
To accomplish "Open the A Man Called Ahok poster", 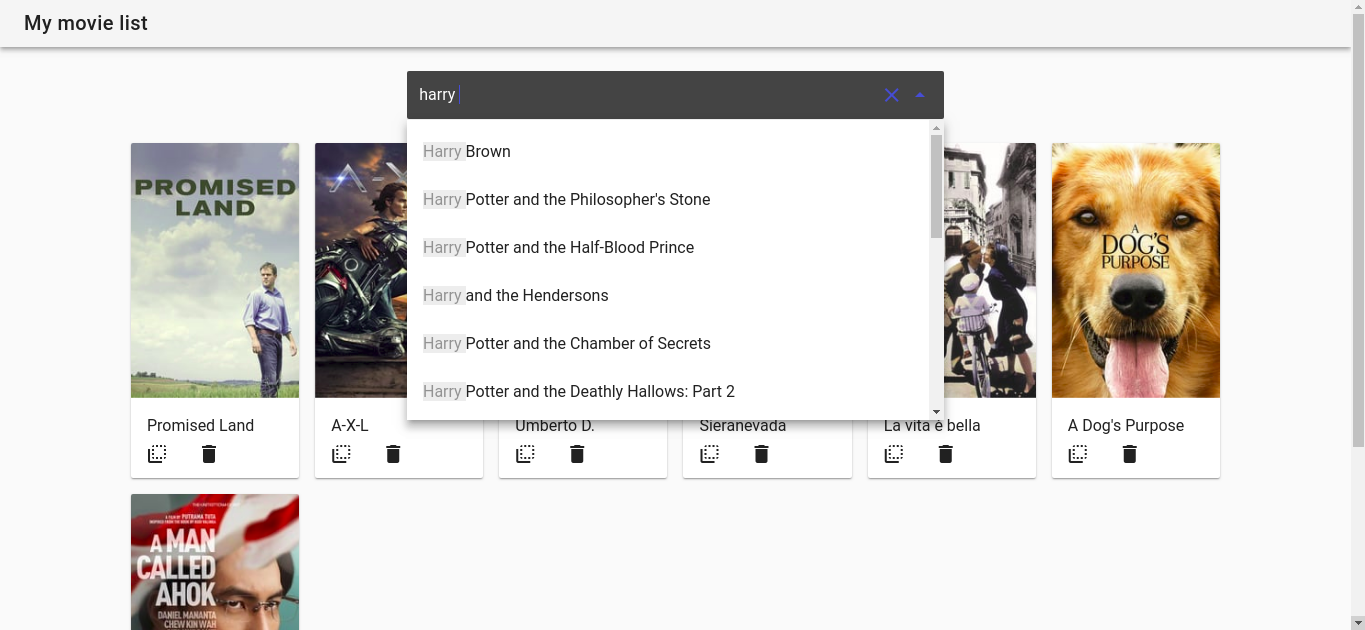I will (x=215, y=562).
